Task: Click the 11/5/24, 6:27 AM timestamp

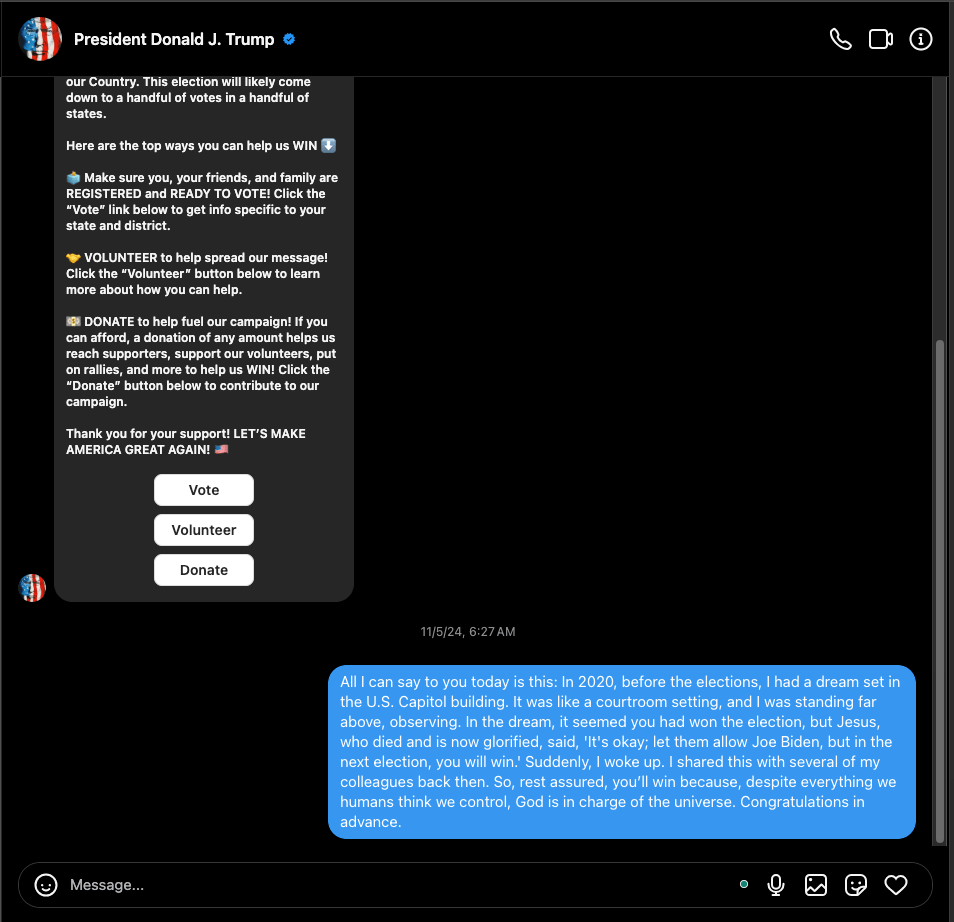Action: point(467,632)
